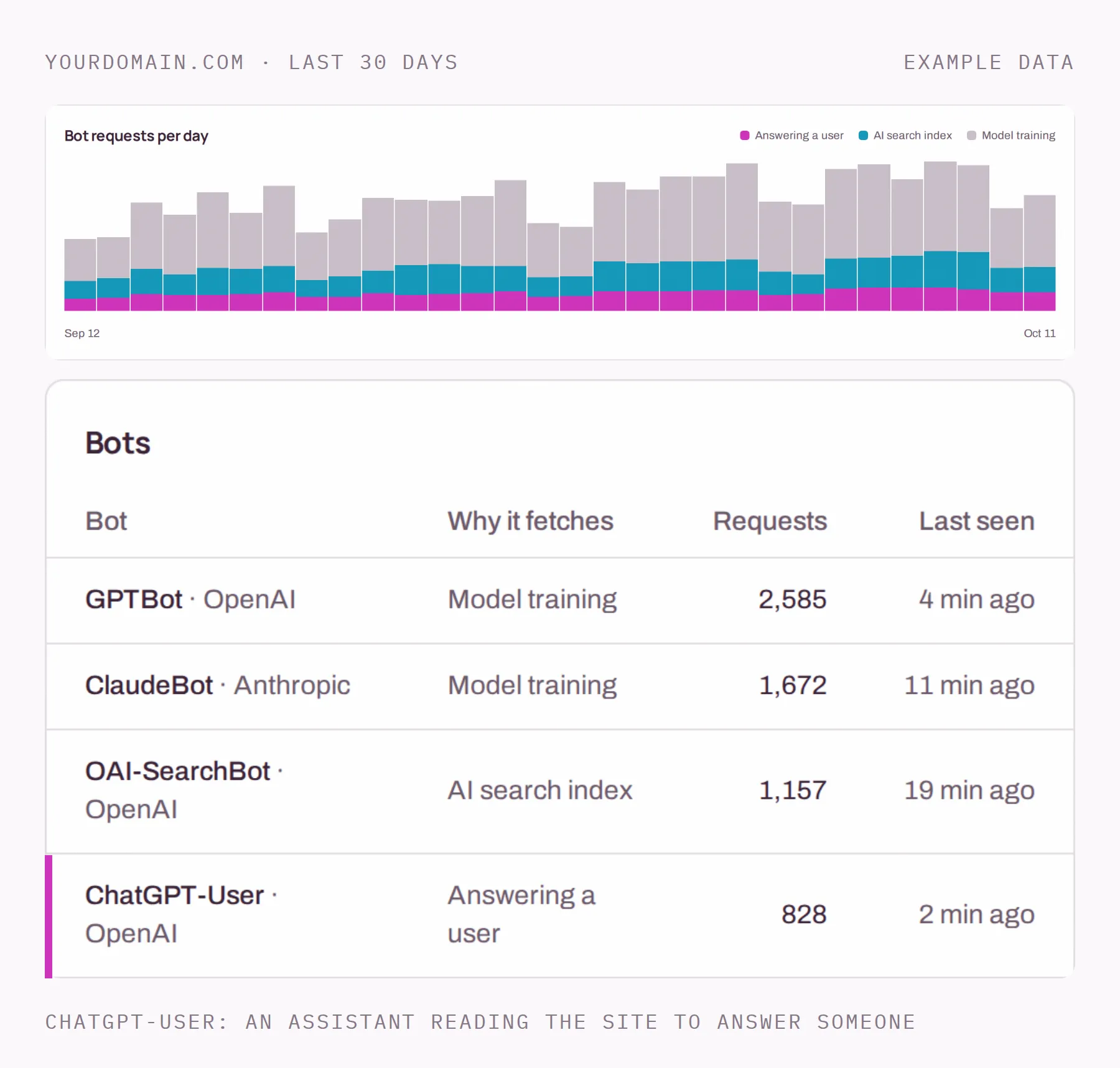Screen dimensions: 1120x1068
Task: Click the last bar of the chart at Oct 11
Action: click(x=1039, y=253)
